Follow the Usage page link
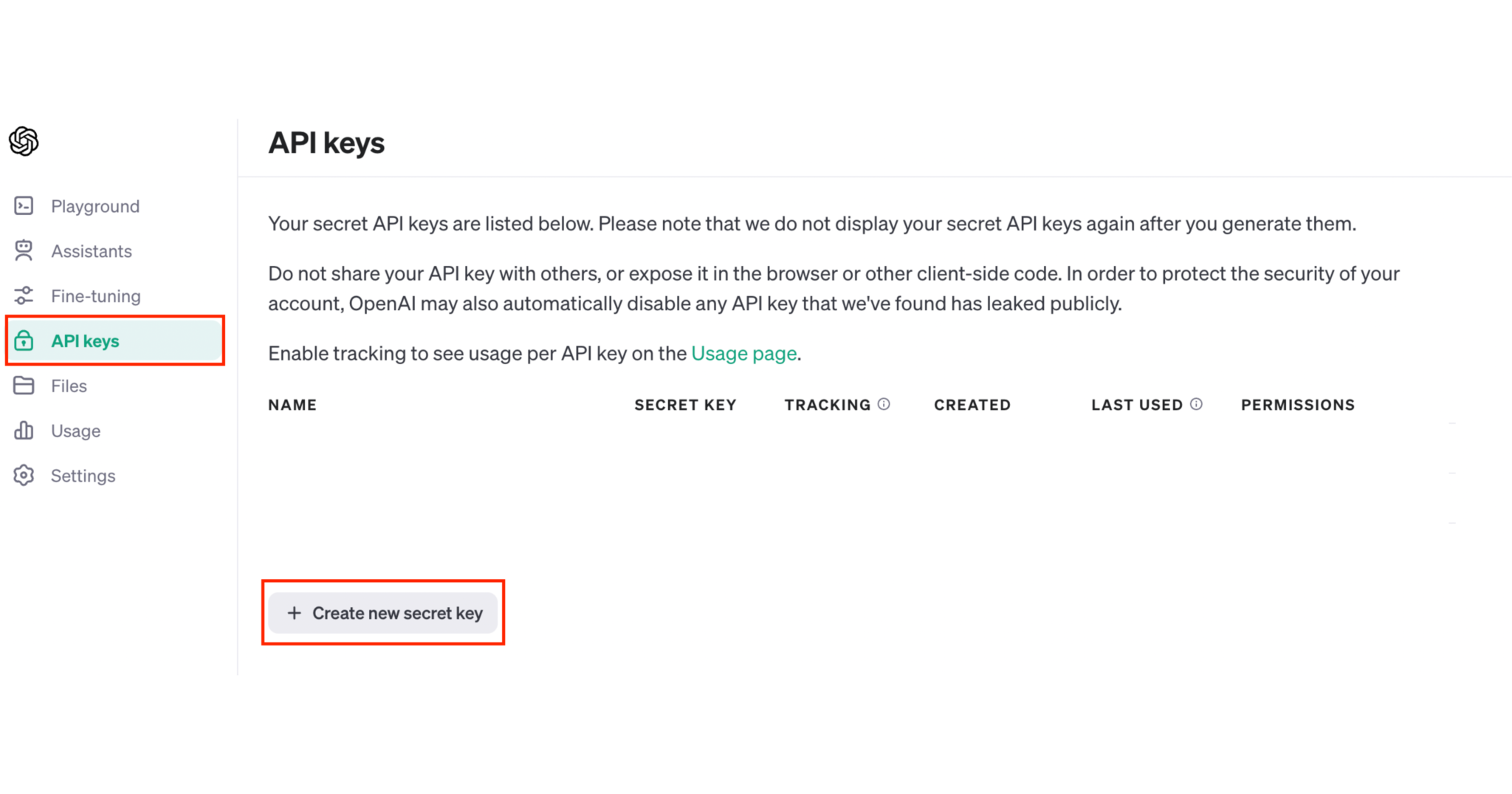Viewport: 1512px width, 794px height. tap(743, 354)
